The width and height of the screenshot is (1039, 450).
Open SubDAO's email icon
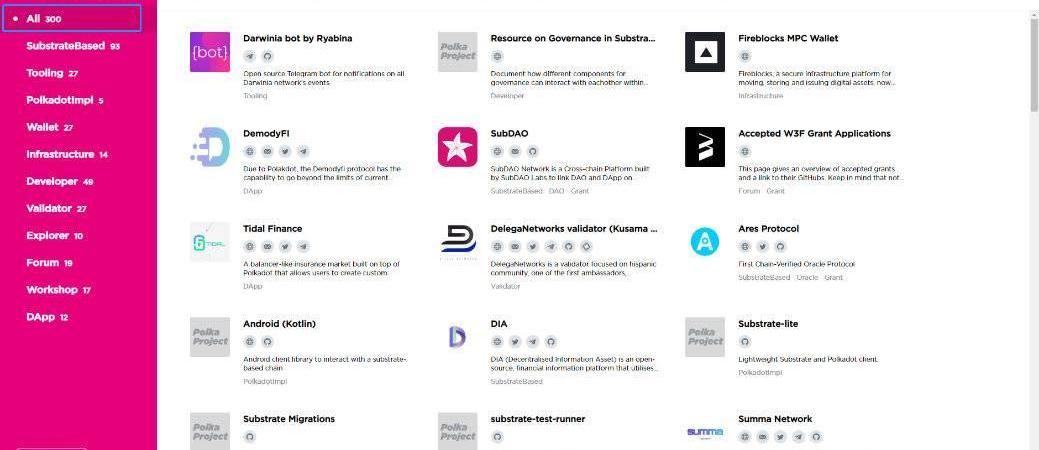515,151
